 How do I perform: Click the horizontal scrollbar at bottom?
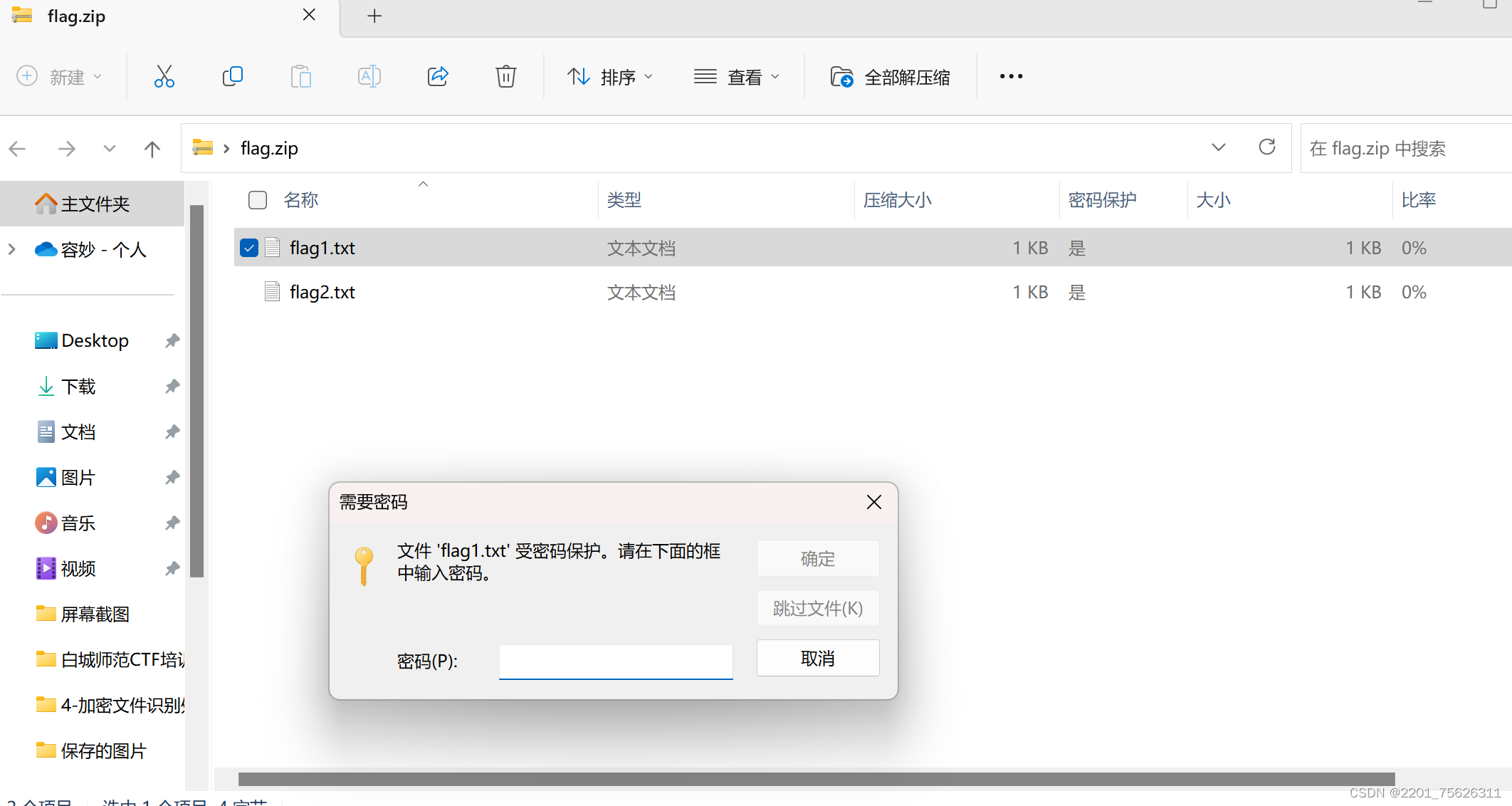(x=816, y=778)
